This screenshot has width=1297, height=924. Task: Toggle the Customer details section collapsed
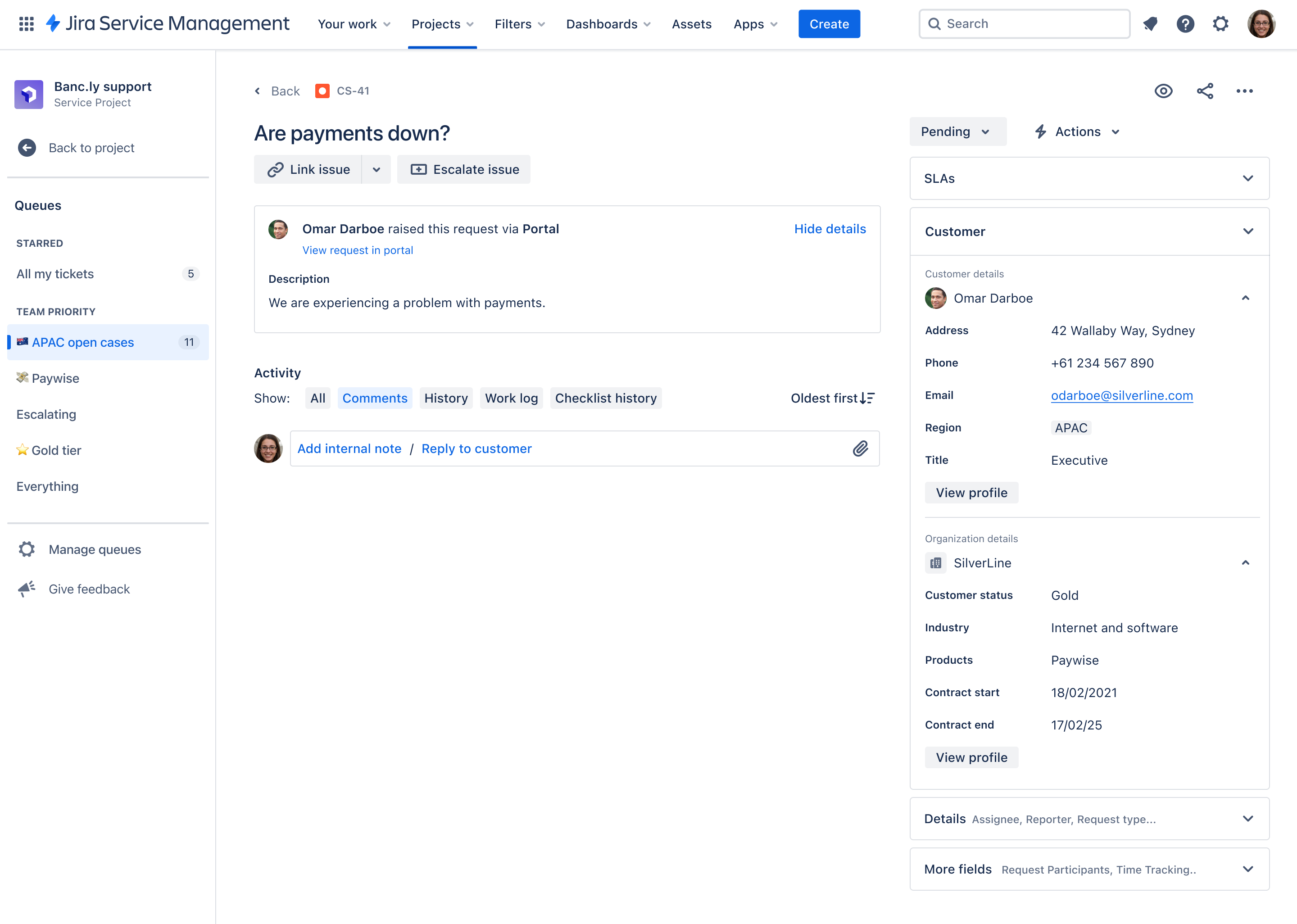(x=1247, y=298)
